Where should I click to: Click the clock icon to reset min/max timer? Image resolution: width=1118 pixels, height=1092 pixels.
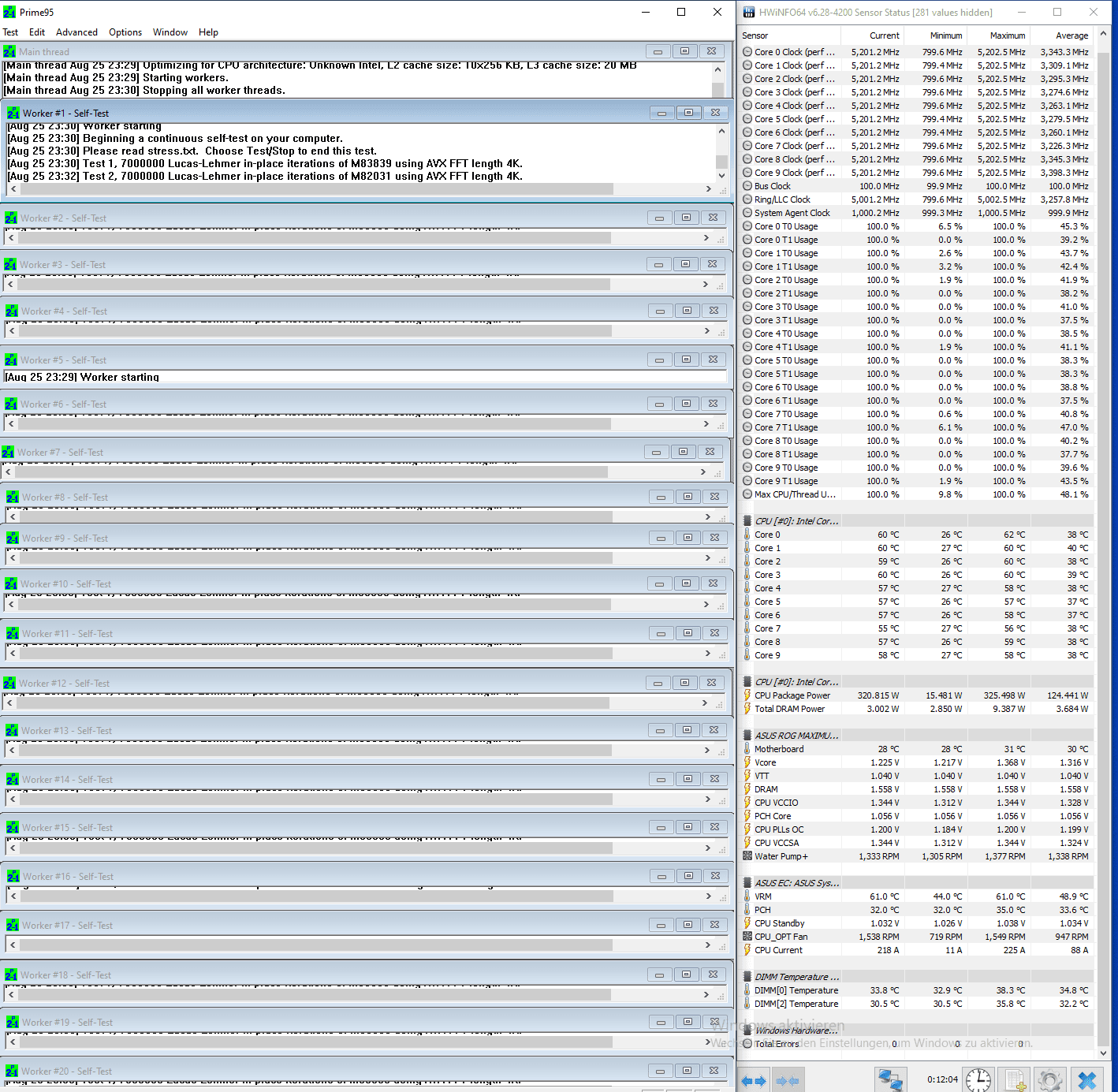click(978, 1079)
